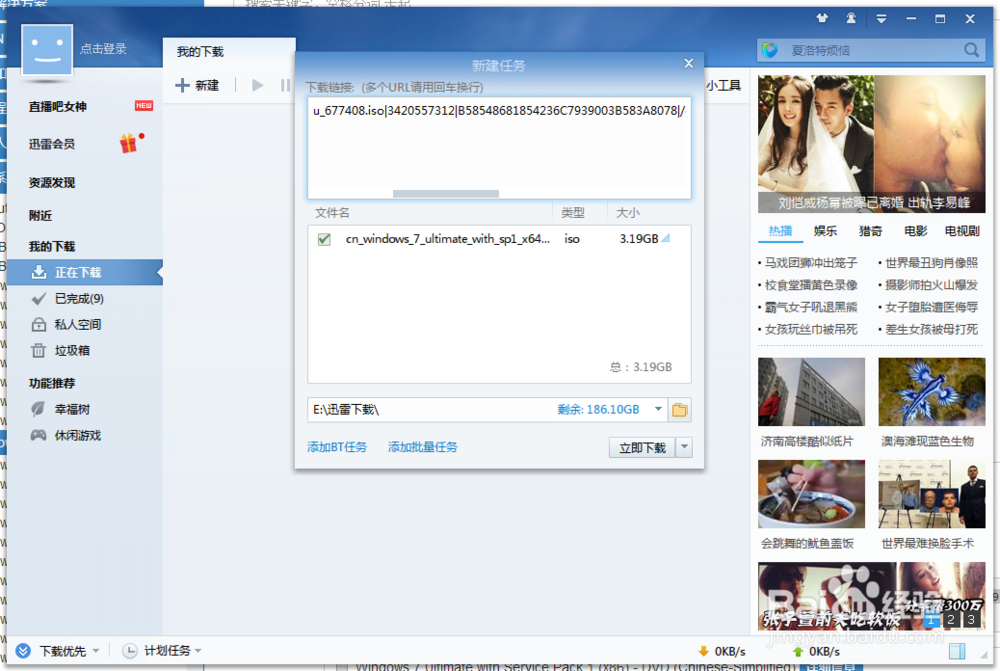Open the 女孩玩丝巾被吊死 news link
The image size is (1000, 671).
click(811, 329)
